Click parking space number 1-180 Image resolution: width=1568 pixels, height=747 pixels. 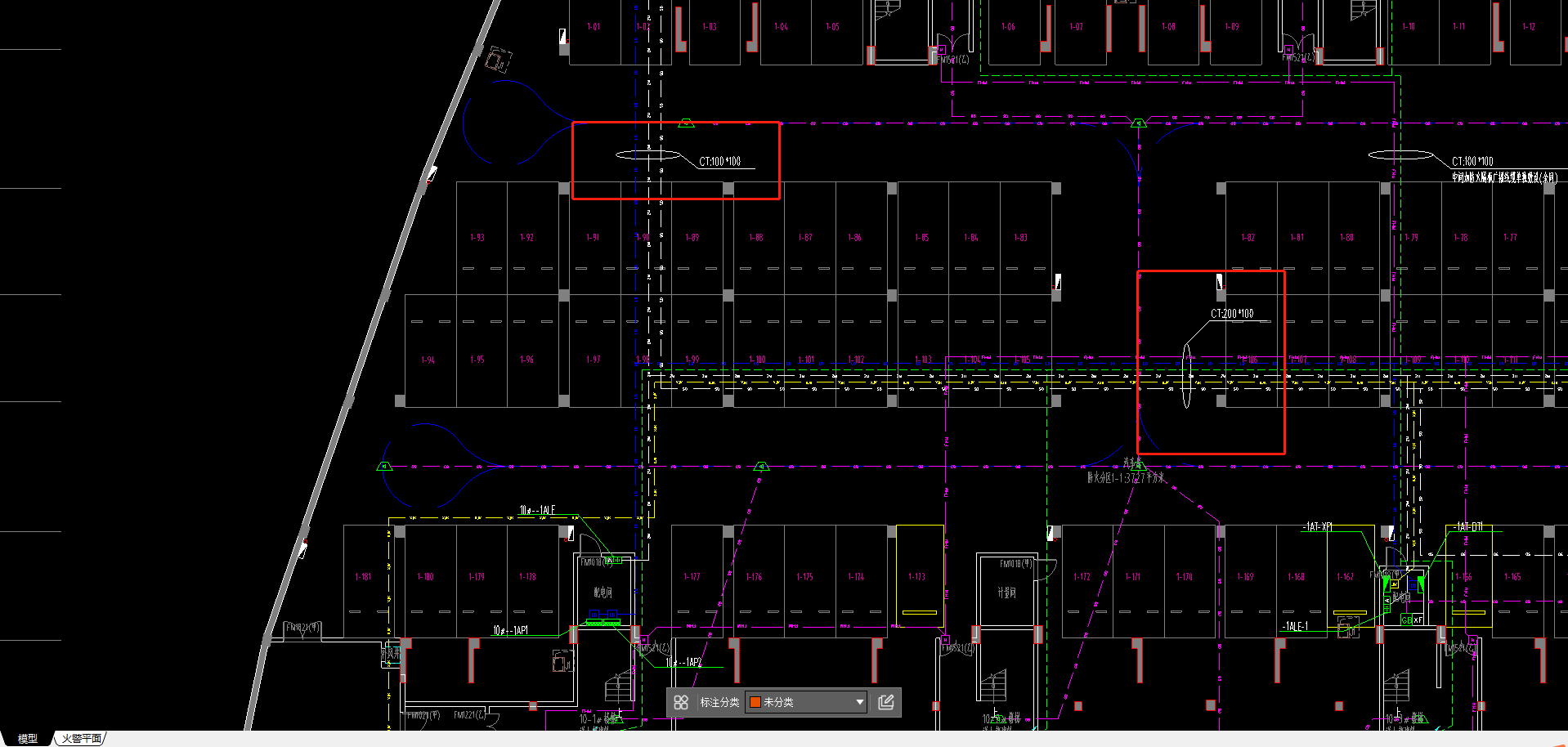click(425, 577)
